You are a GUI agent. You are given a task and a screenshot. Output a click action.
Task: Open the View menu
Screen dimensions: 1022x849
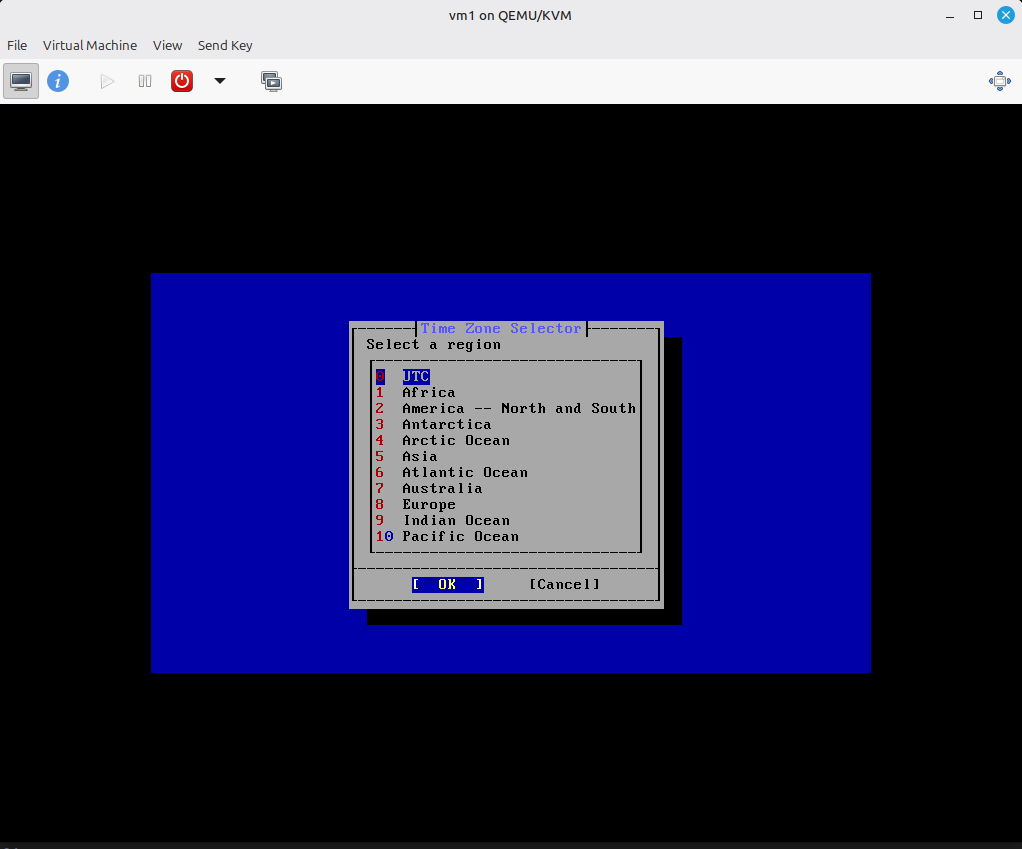click(167, 45)
